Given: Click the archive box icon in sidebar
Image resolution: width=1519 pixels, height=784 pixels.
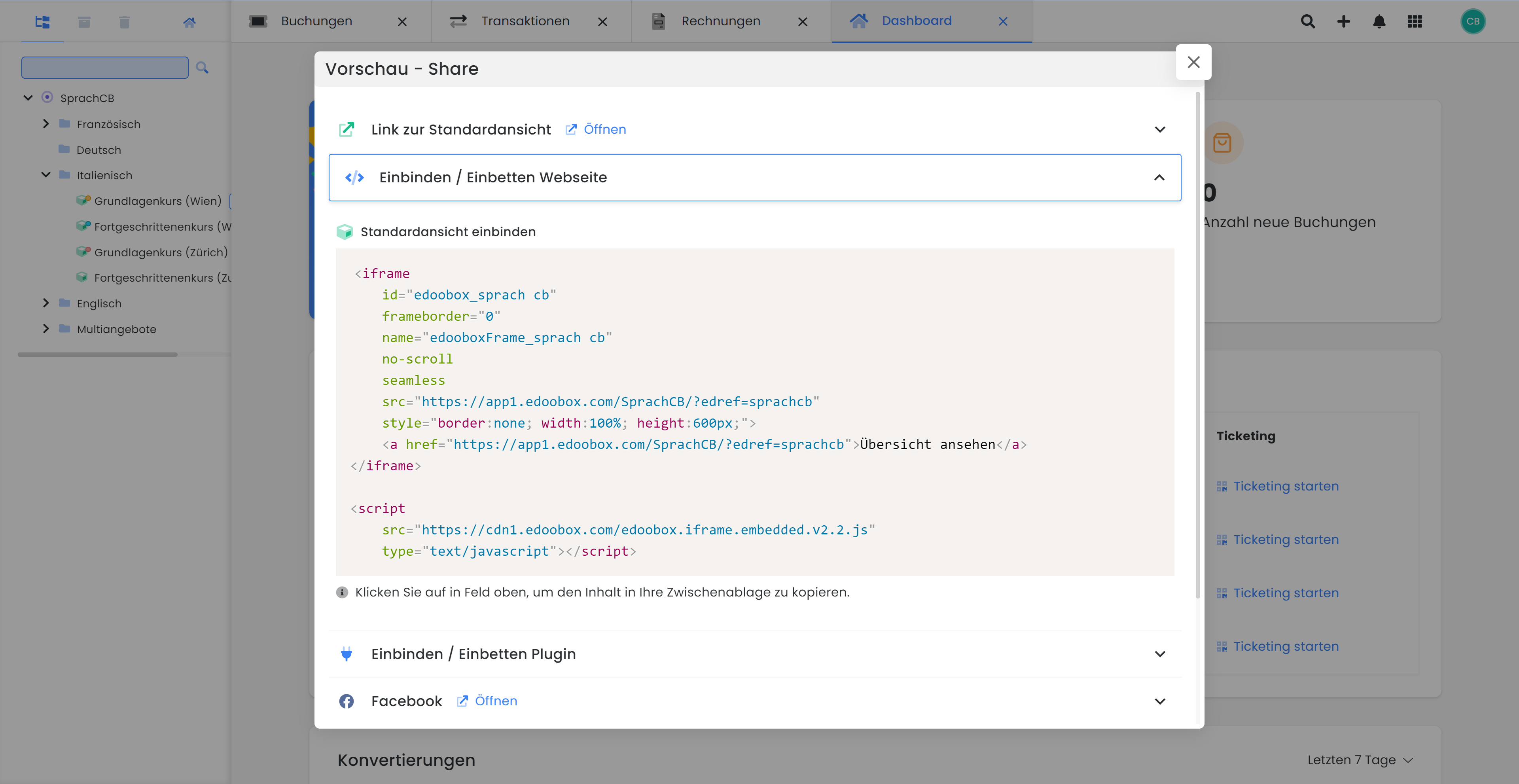Looking at the screenshot, I should click(84, 23).
